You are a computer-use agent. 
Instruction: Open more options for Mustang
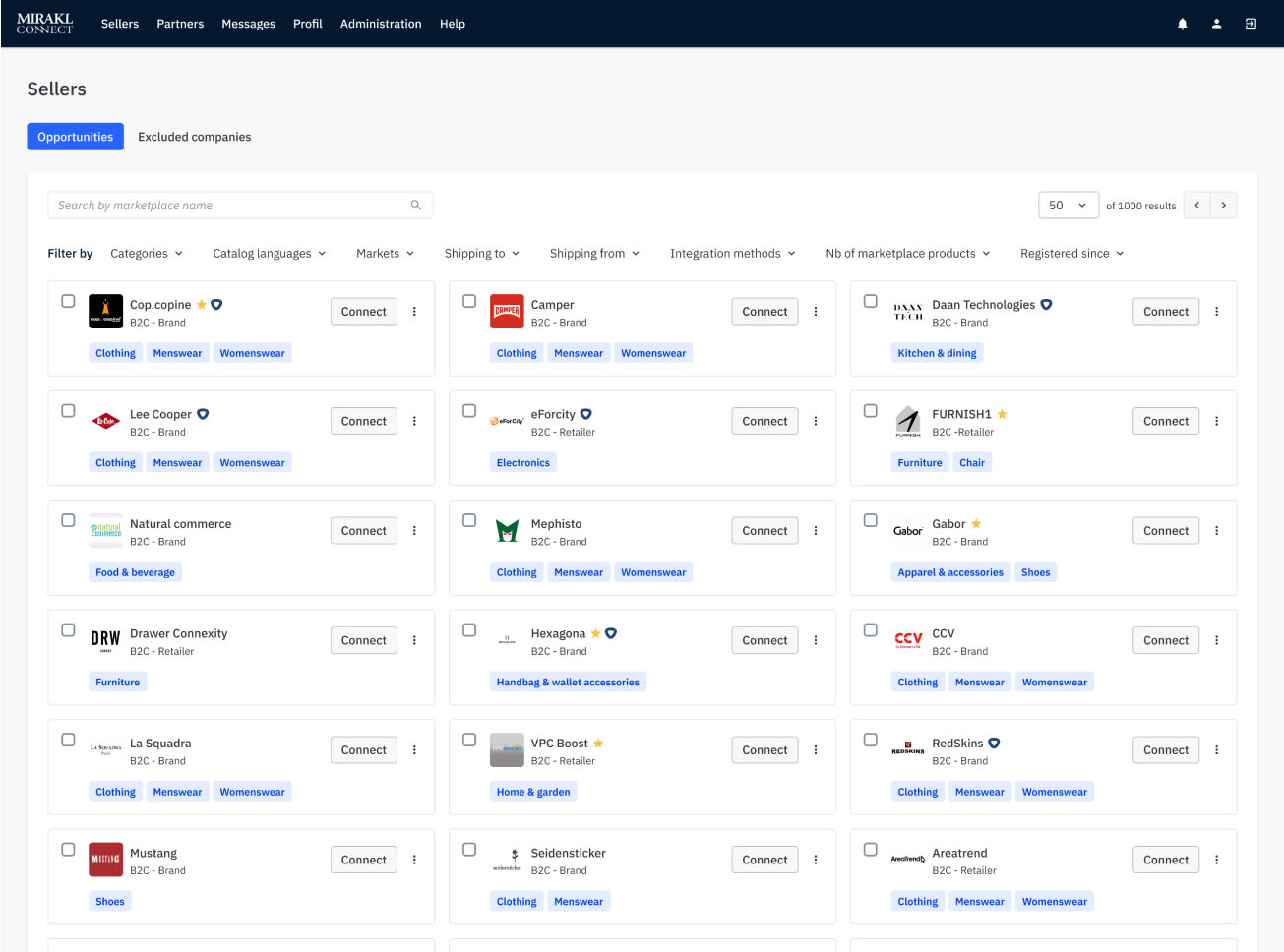tap(414, 860)
